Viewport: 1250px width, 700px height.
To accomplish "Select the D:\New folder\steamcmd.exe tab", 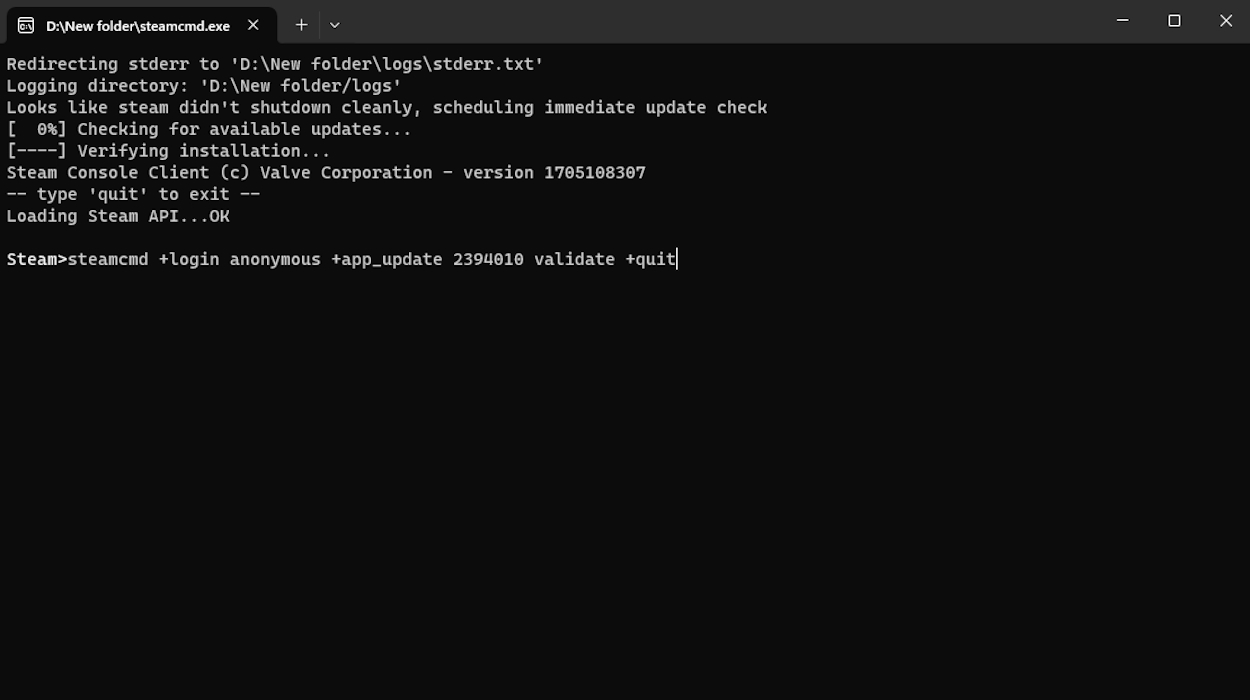I will [x=138, y=26].
